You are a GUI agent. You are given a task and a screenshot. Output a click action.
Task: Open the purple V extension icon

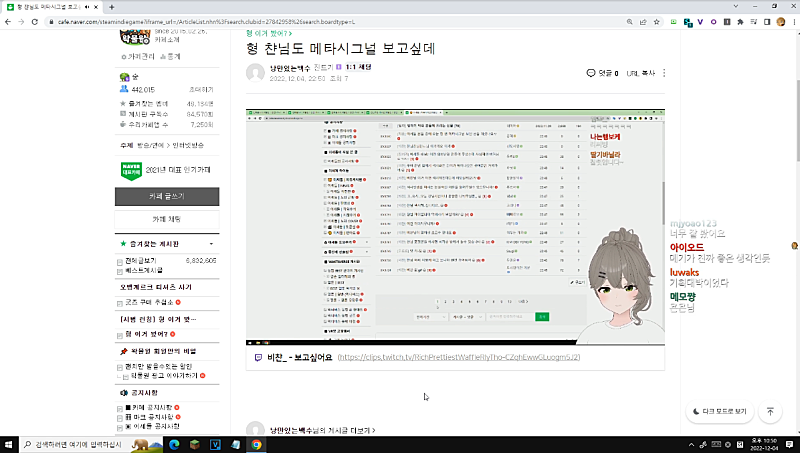click(x=700, y=22)
